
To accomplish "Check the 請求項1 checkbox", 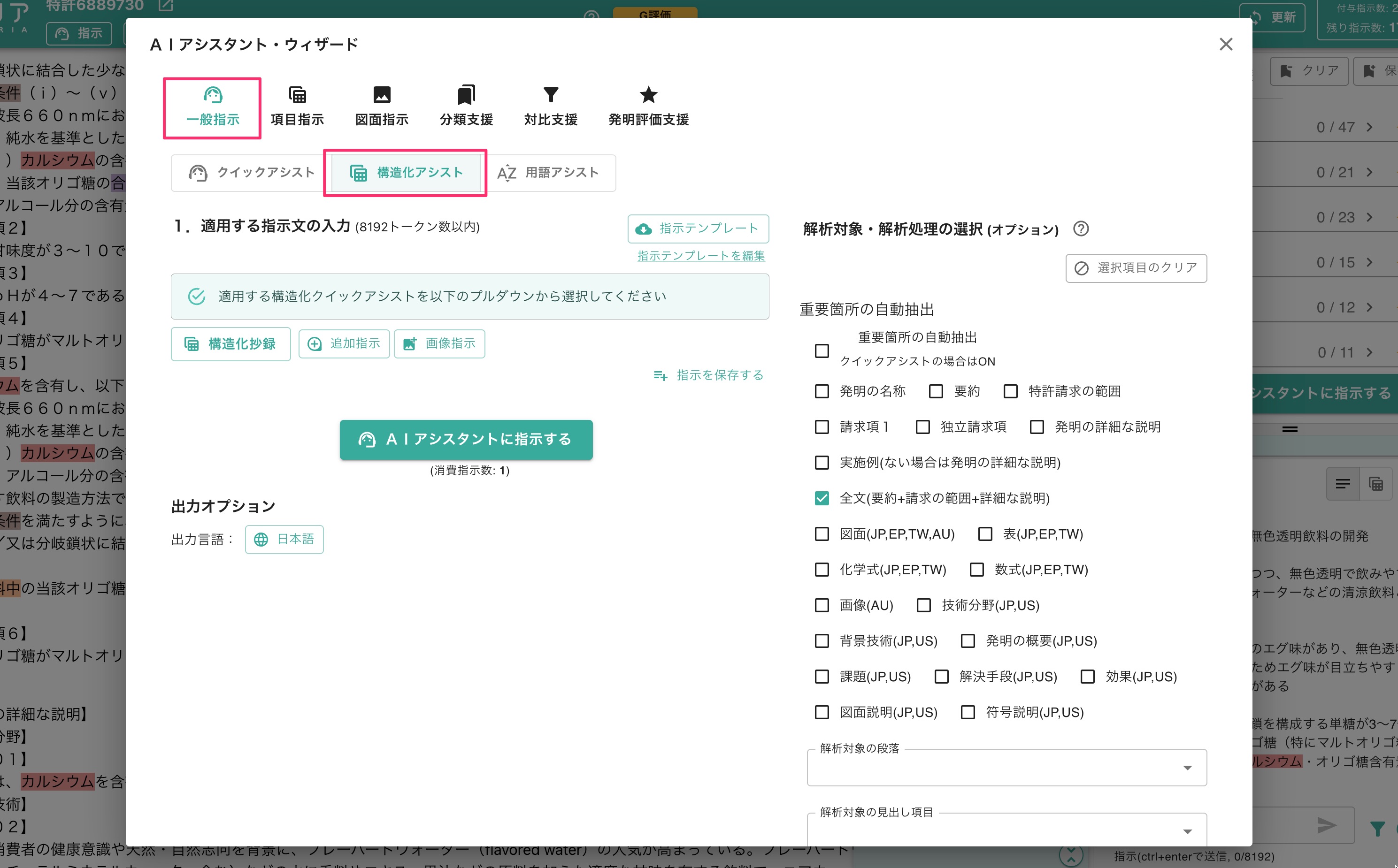I will tap(822, 426).
